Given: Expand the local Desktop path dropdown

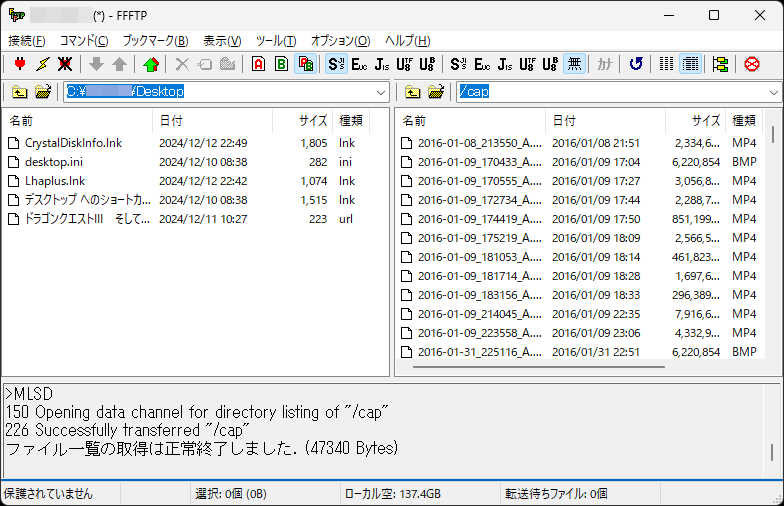Looking at the screenshot, I should 380,92.
